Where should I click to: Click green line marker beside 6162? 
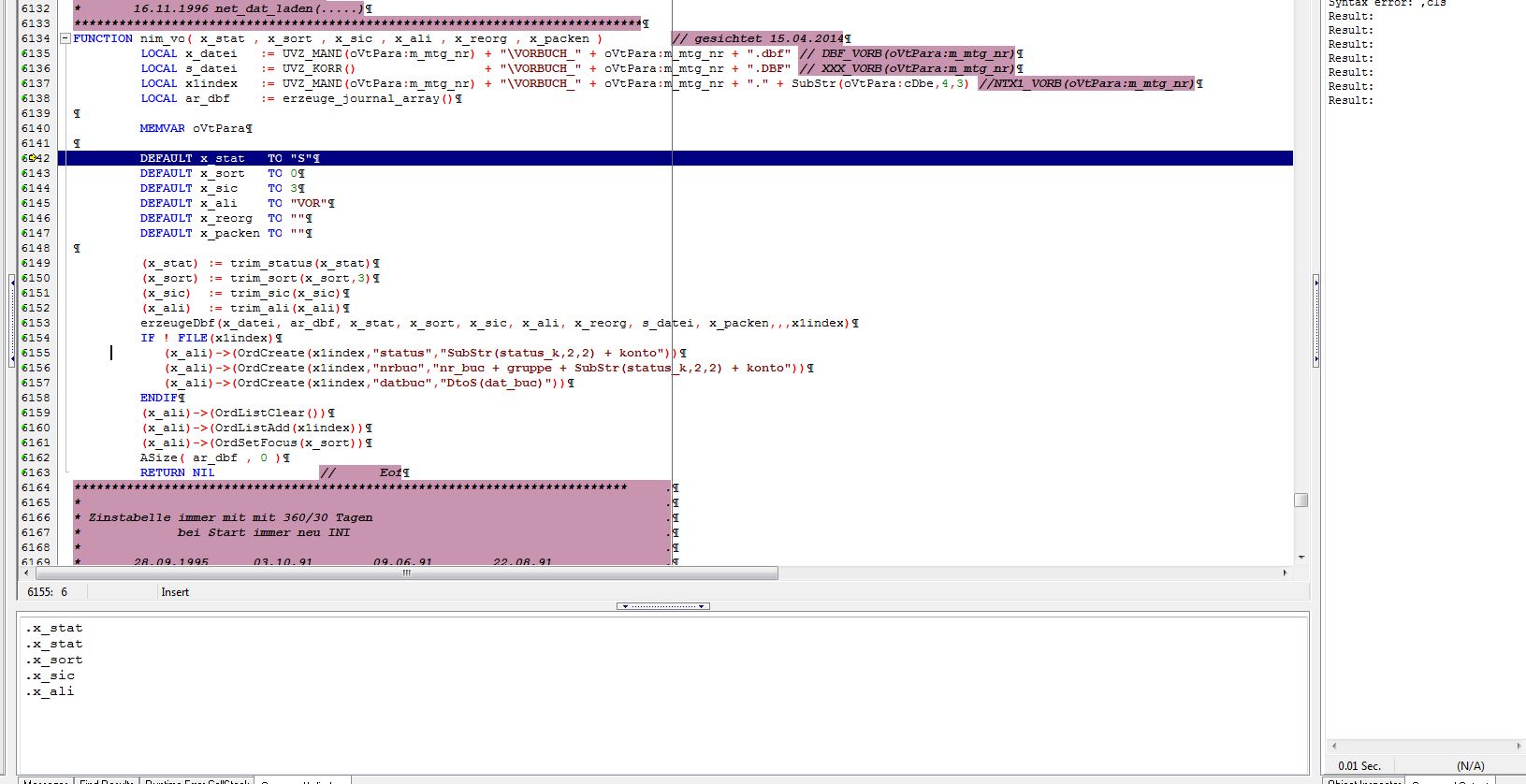coord(23,457)
